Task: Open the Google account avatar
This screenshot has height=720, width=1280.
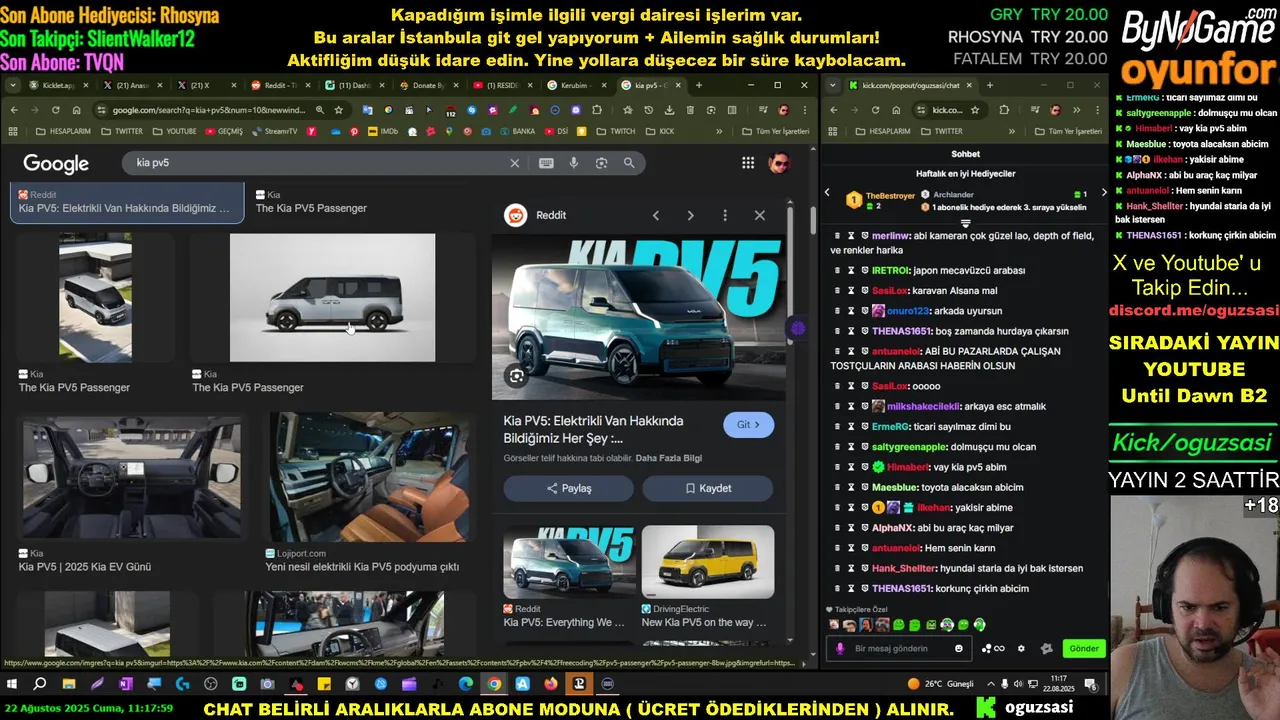Action: pyautogui.click(x=779, y=163)
